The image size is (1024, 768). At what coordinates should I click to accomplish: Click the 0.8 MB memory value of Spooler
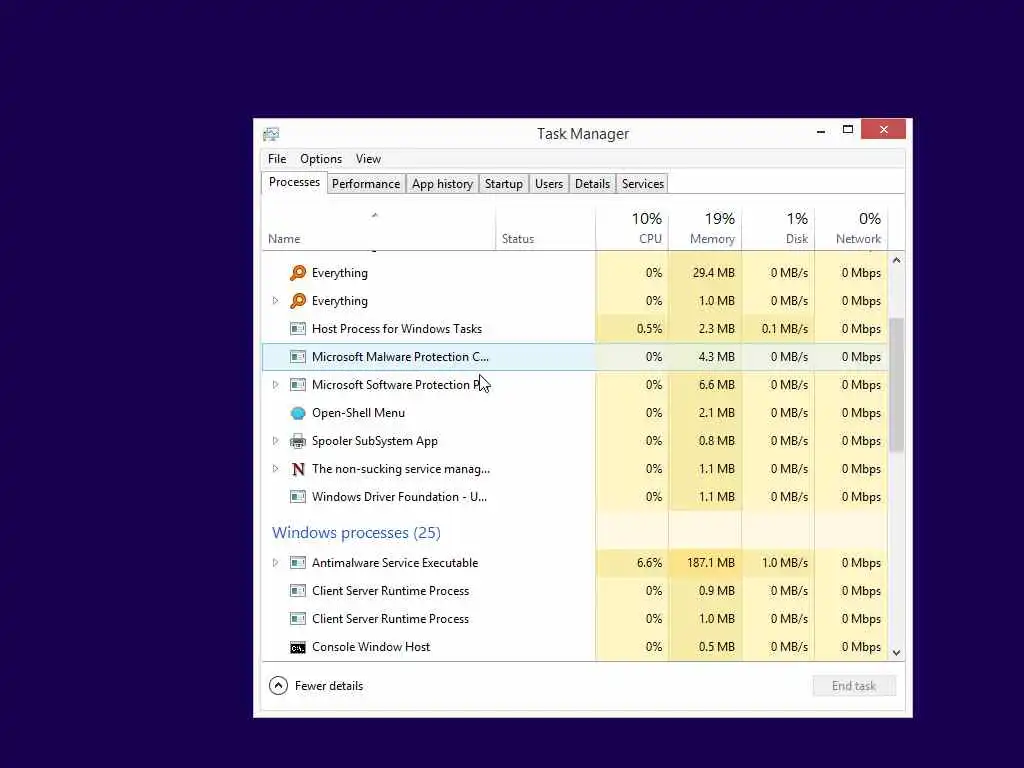(716, 441)
